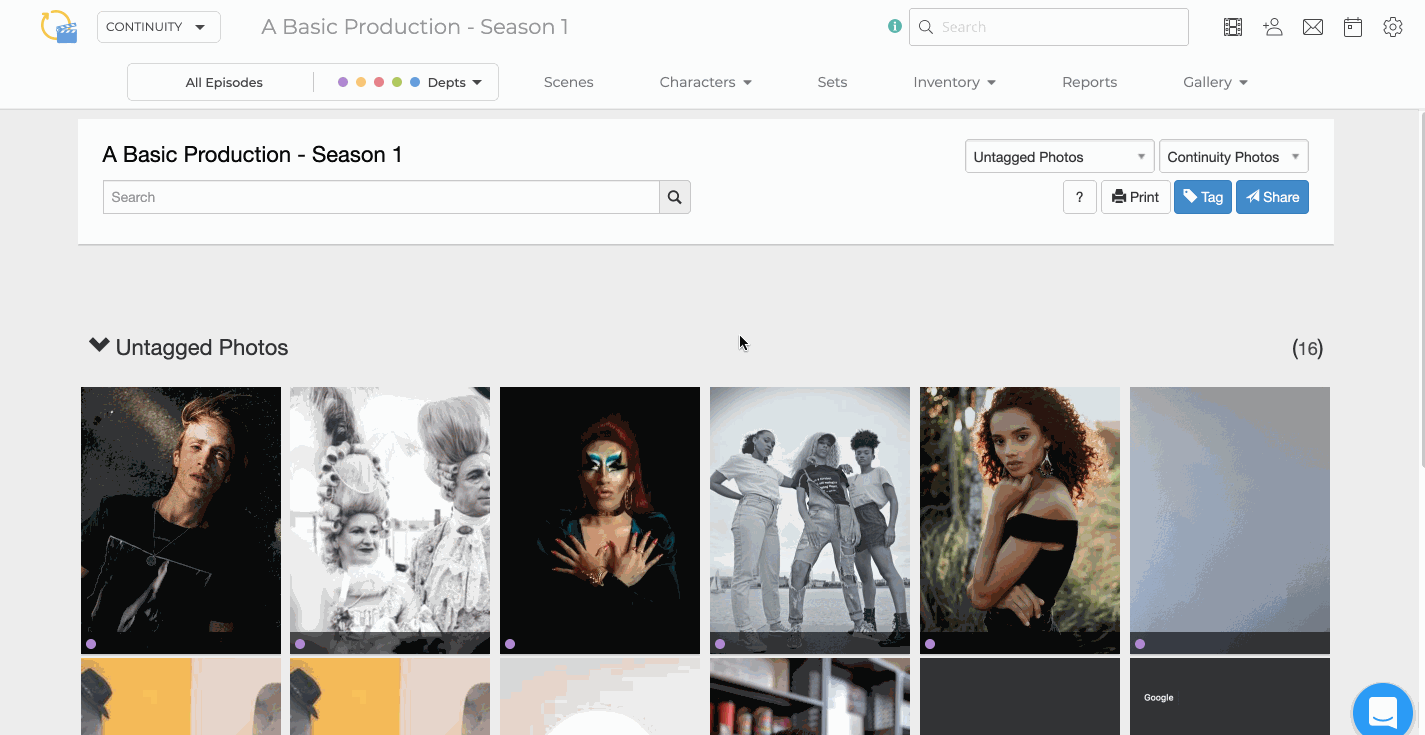Open the CONTINUITY module dropdown
Image resolution: width=1425 pixels, height=735 pixels.
coord(159,27)
